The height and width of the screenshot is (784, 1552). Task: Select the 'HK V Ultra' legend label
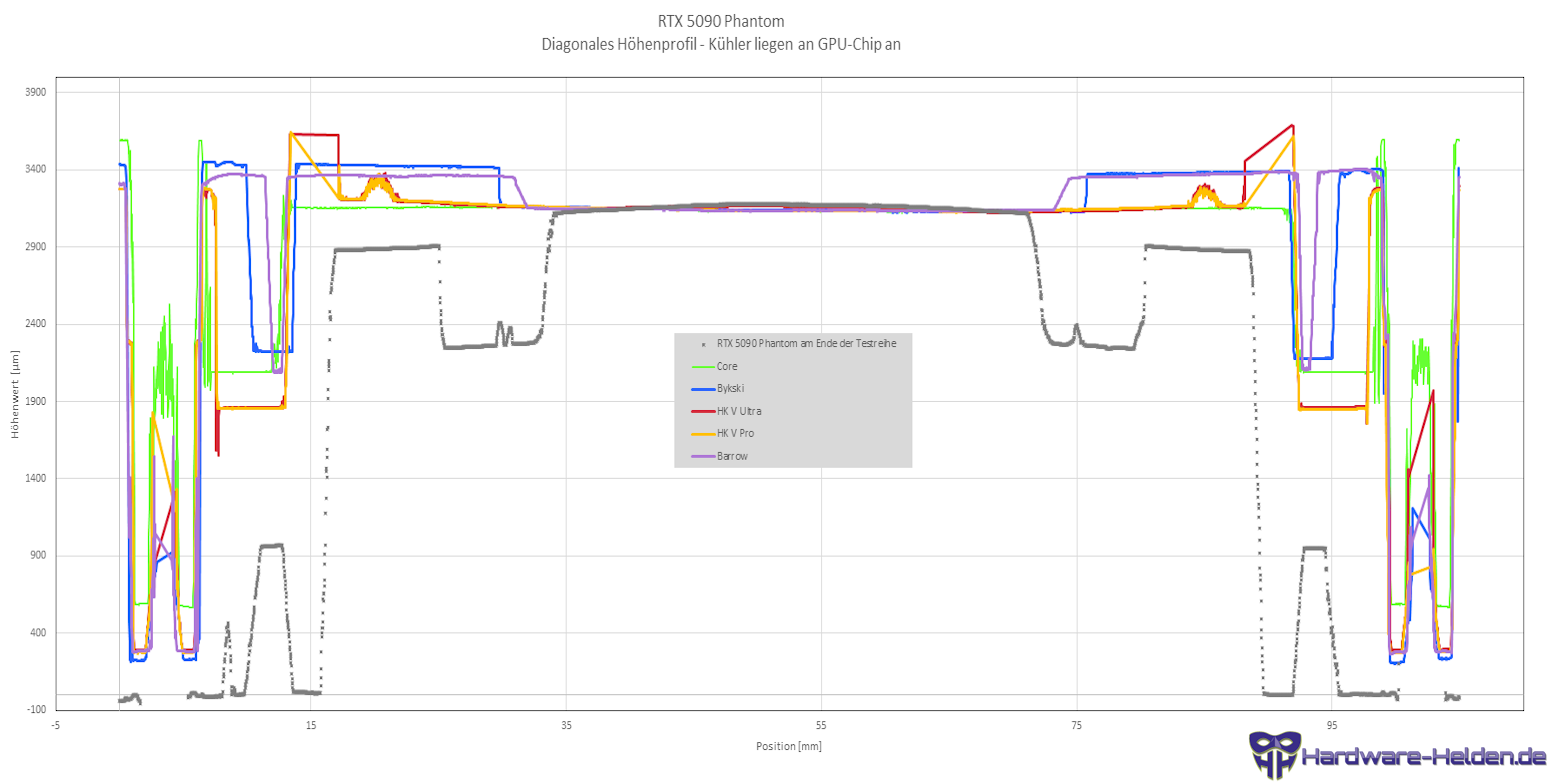(739, 411)
